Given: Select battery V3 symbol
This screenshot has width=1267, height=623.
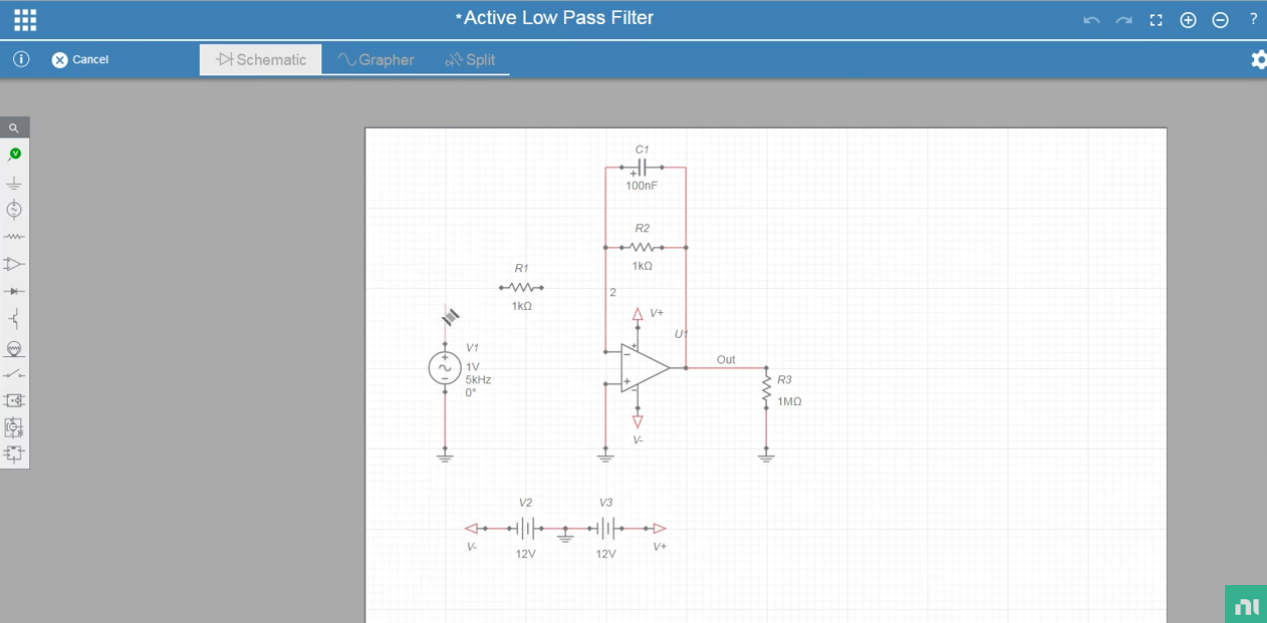Looking at the screenshot, I should point(606,528).
